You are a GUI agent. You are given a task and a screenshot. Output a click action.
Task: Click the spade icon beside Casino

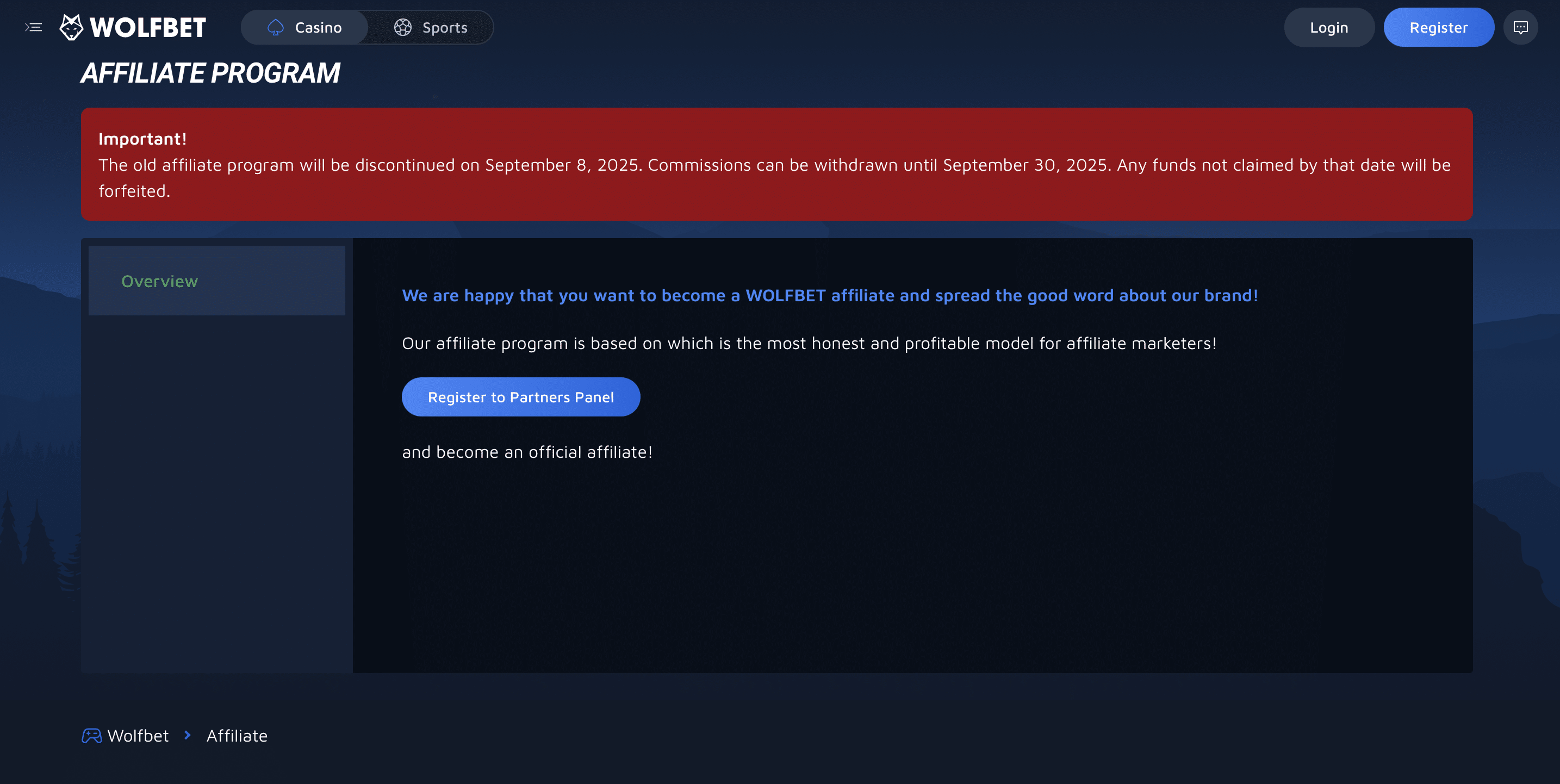276,27
